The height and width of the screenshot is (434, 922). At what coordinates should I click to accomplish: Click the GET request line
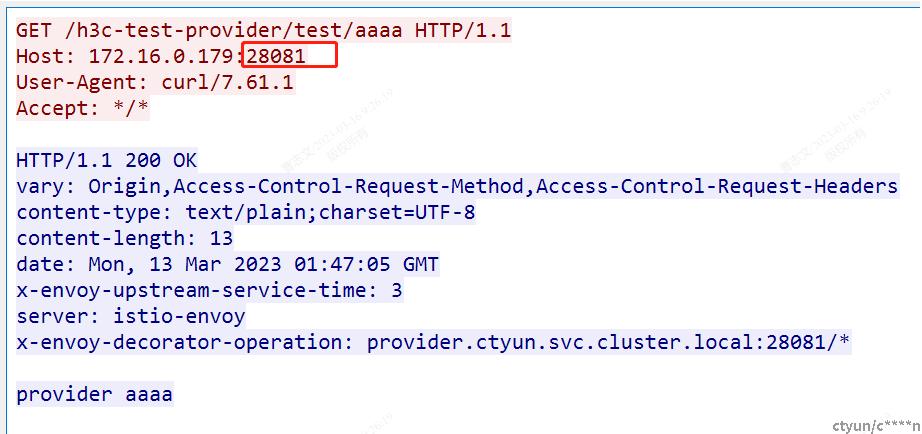(263, 30)
